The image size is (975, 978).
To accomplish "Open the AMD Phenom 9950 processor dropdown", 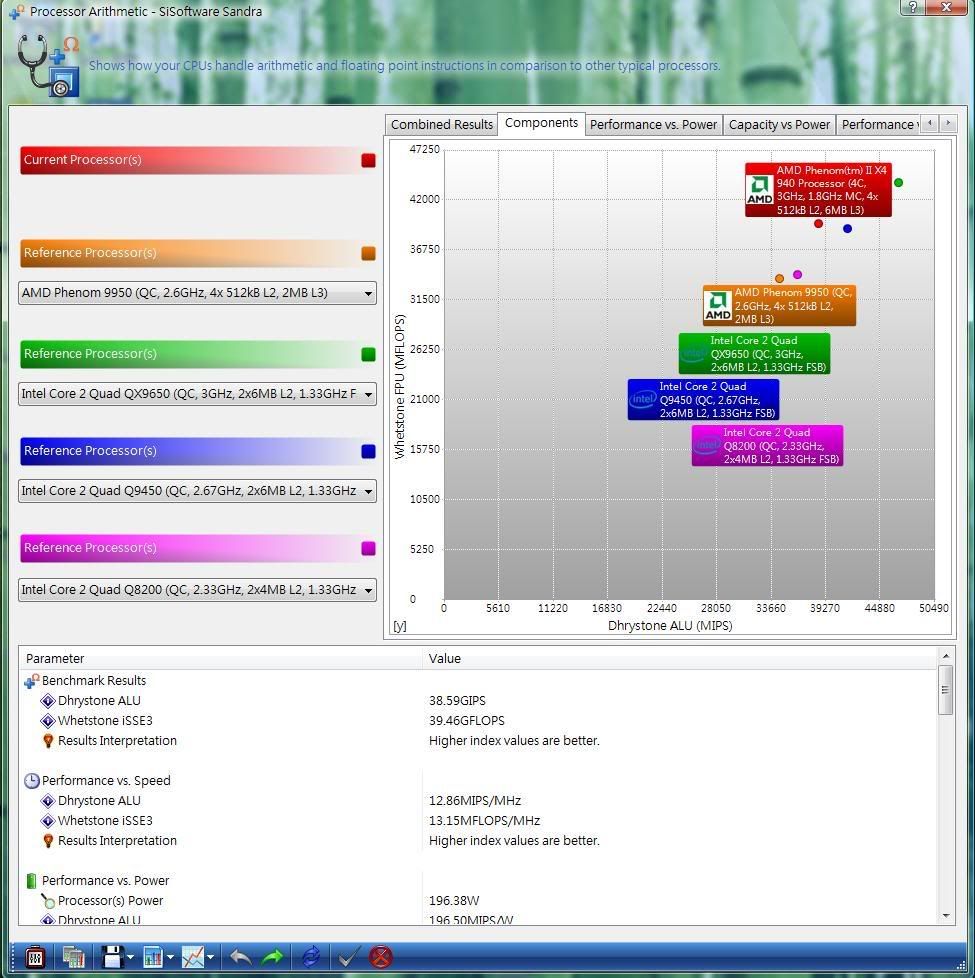I will click(x=197, y=293).
